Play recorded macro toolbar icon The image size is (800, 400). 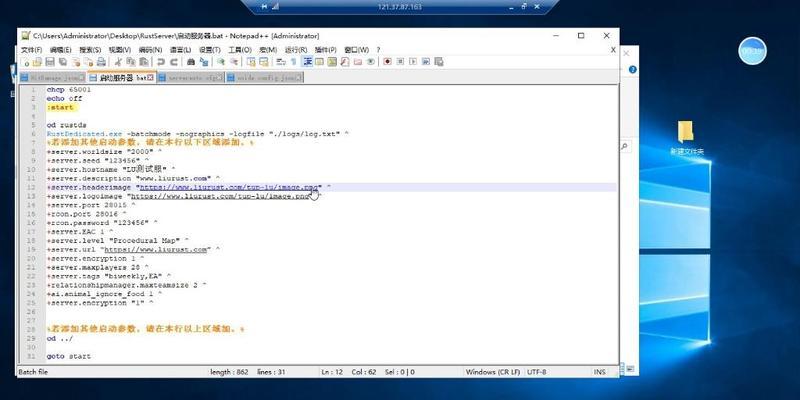pos(413,62)
